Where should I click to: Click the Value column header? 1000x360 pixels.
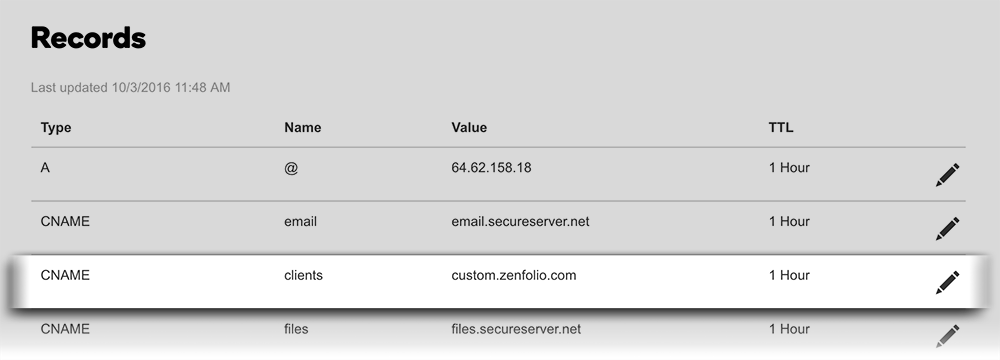469,128
